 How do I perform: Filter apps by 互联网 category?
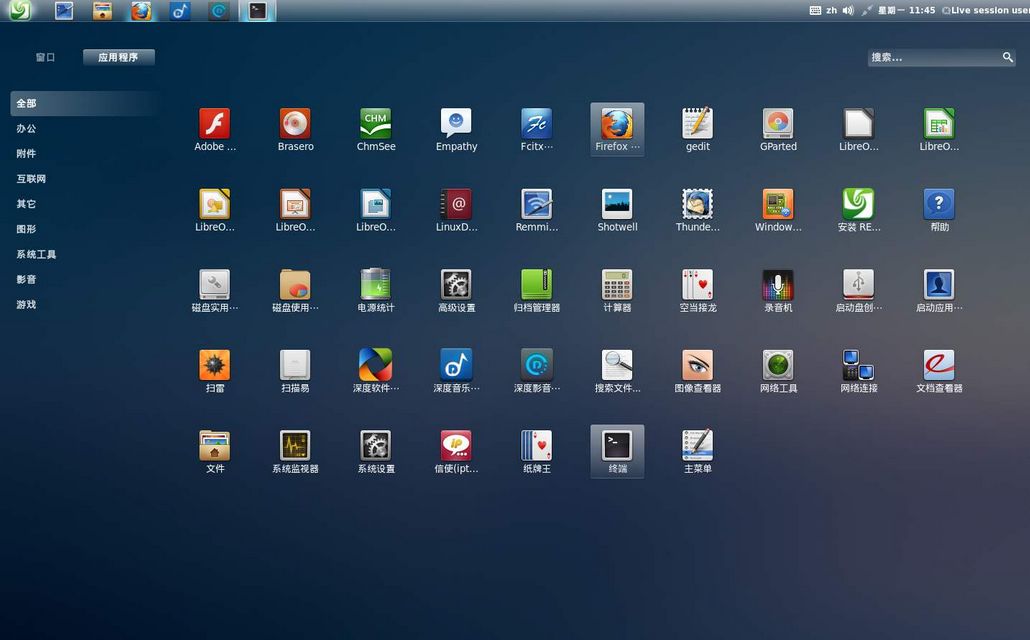pos(31,179)
